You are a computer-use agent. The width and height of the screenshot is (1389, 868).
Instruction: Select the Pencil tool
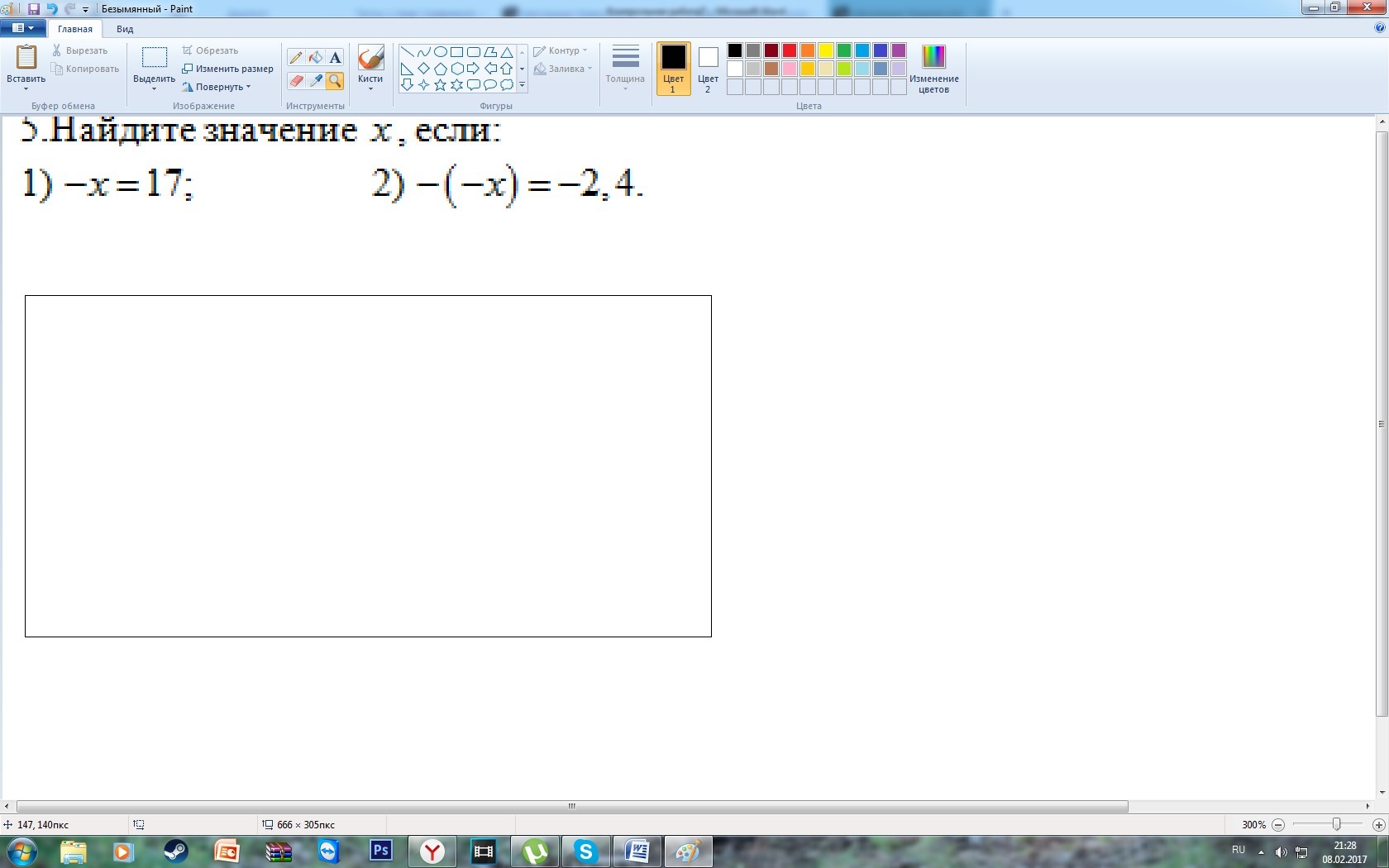point(296,58)
